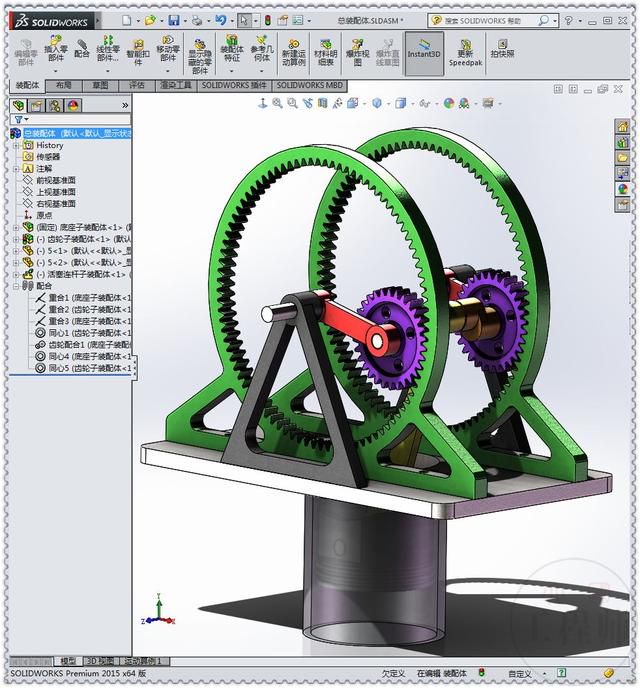
Task: Open dropdown arrow beside Save icon
Action: point(185,21)
